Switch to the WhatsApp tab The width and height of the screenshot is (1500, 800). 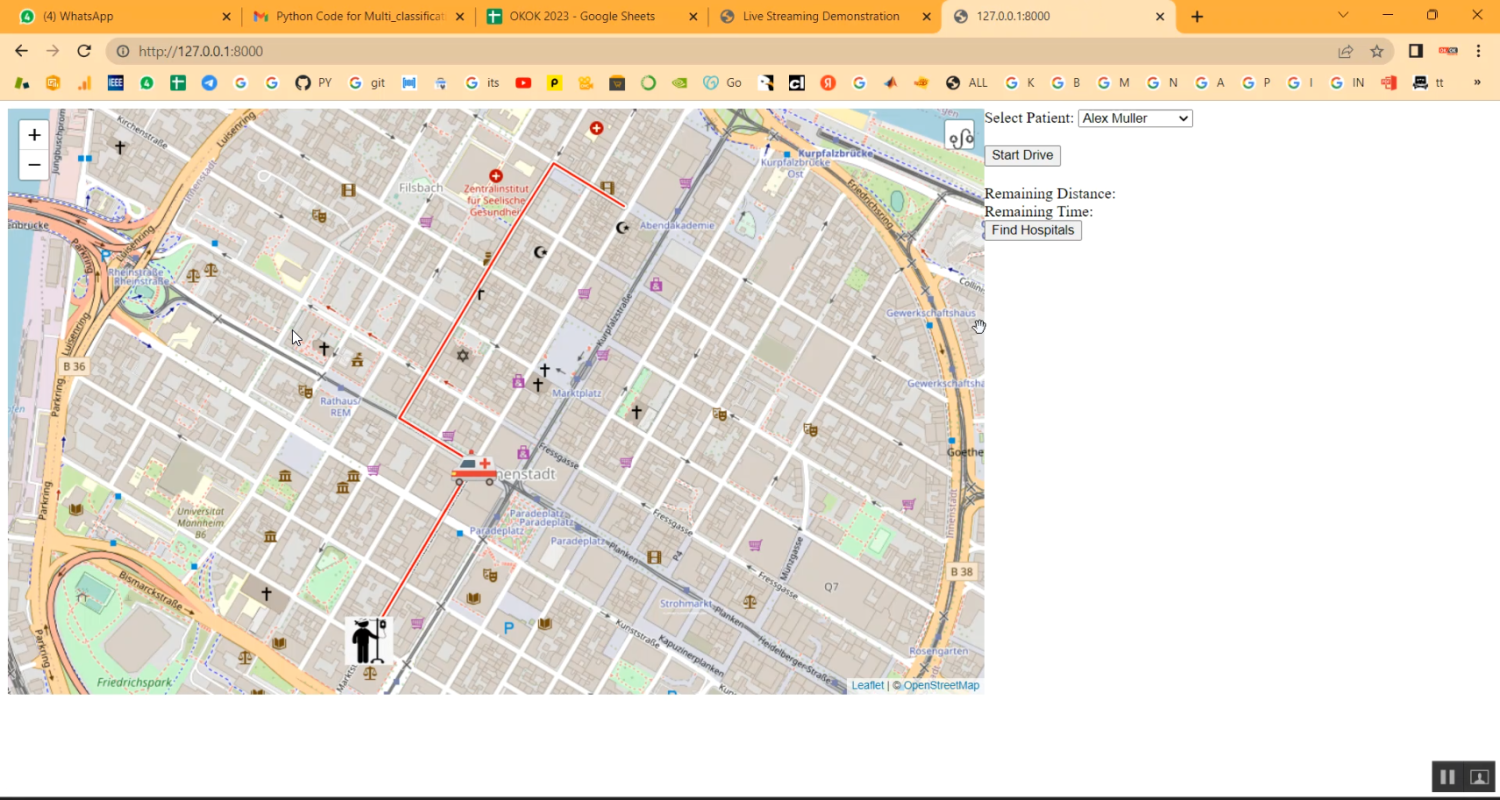(x=120, y=17)
